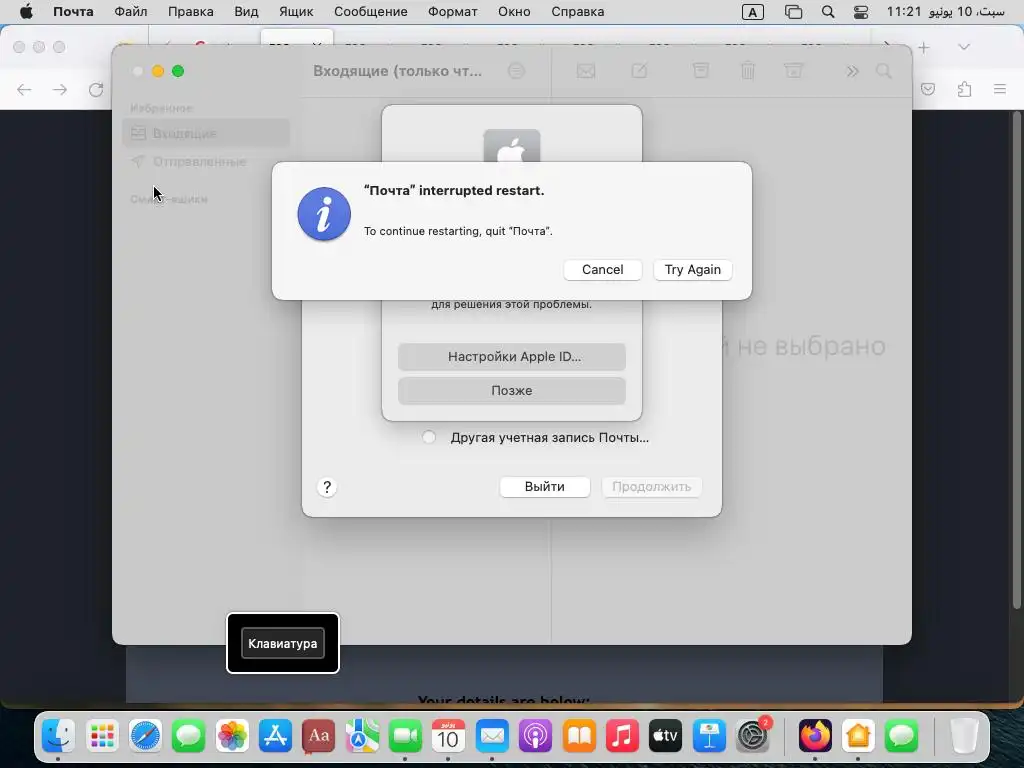Open the Почта menu
The height and width of the screenshot is (768, 1024).
(x=73, y=12)
